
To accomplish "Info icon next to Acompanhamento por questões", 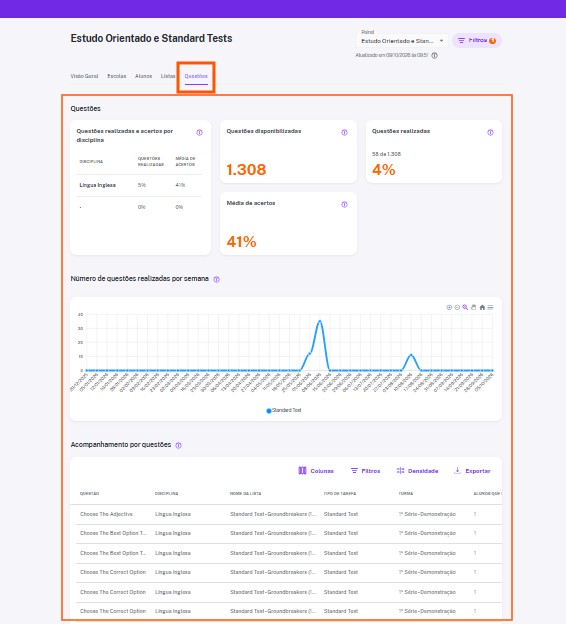I will (x=178, y=445).
